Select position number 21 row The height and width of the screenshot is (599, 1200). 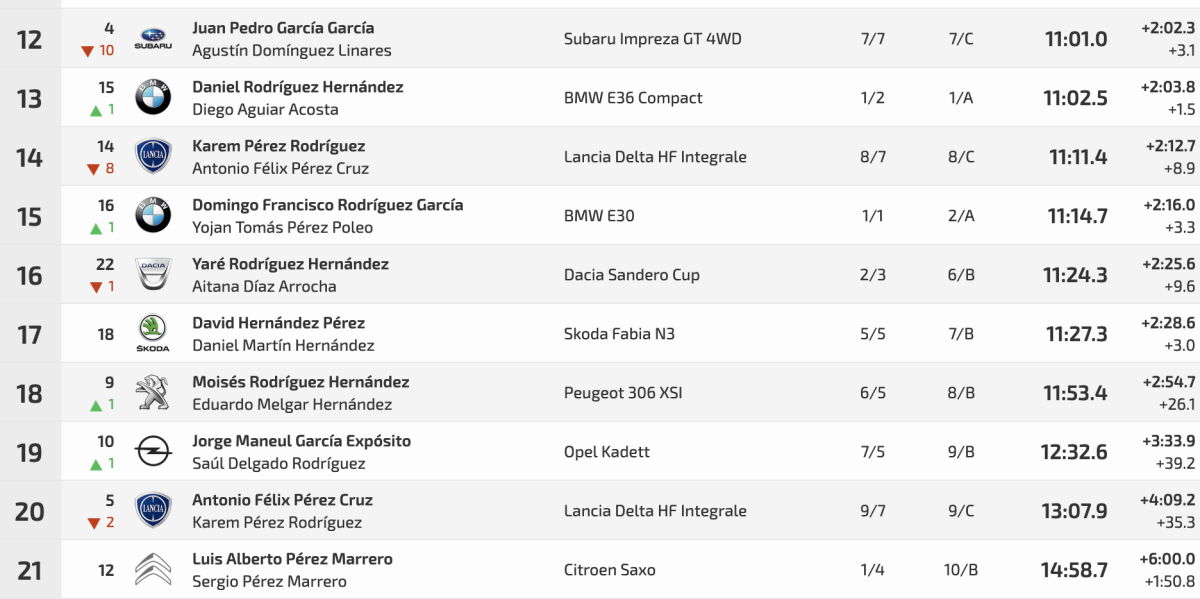pos(30,570)
